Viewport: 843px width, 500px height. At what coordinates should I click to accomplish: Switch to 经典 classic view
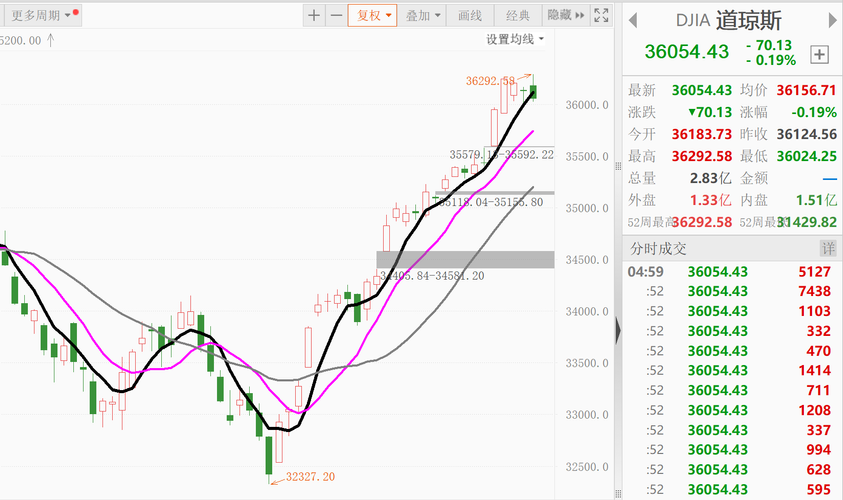point(518,16)
